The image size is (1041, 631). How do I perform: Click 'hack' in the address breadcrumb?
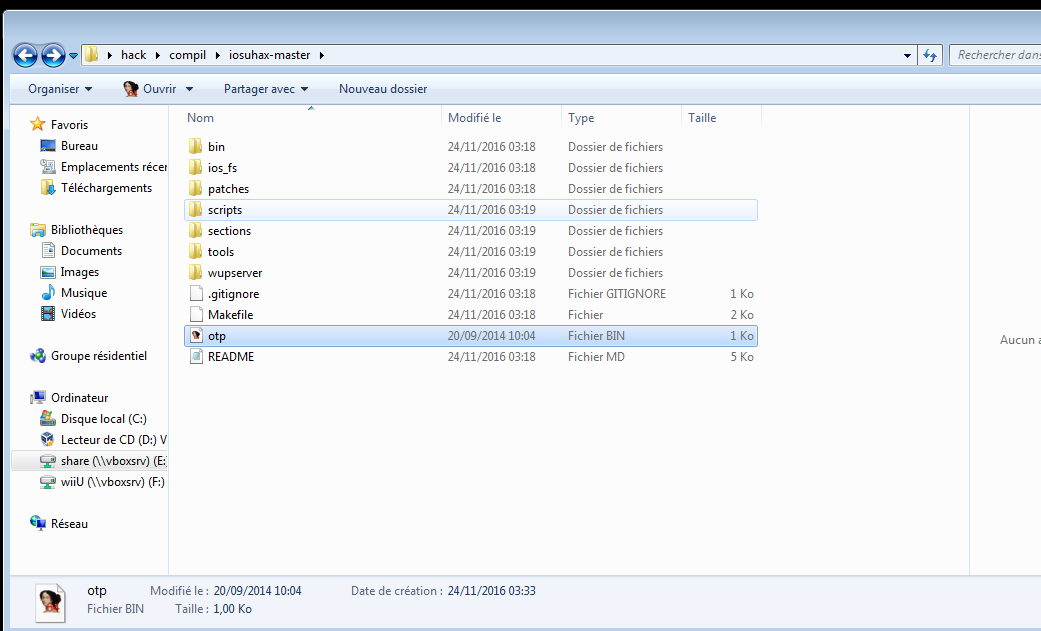[133, 55]
